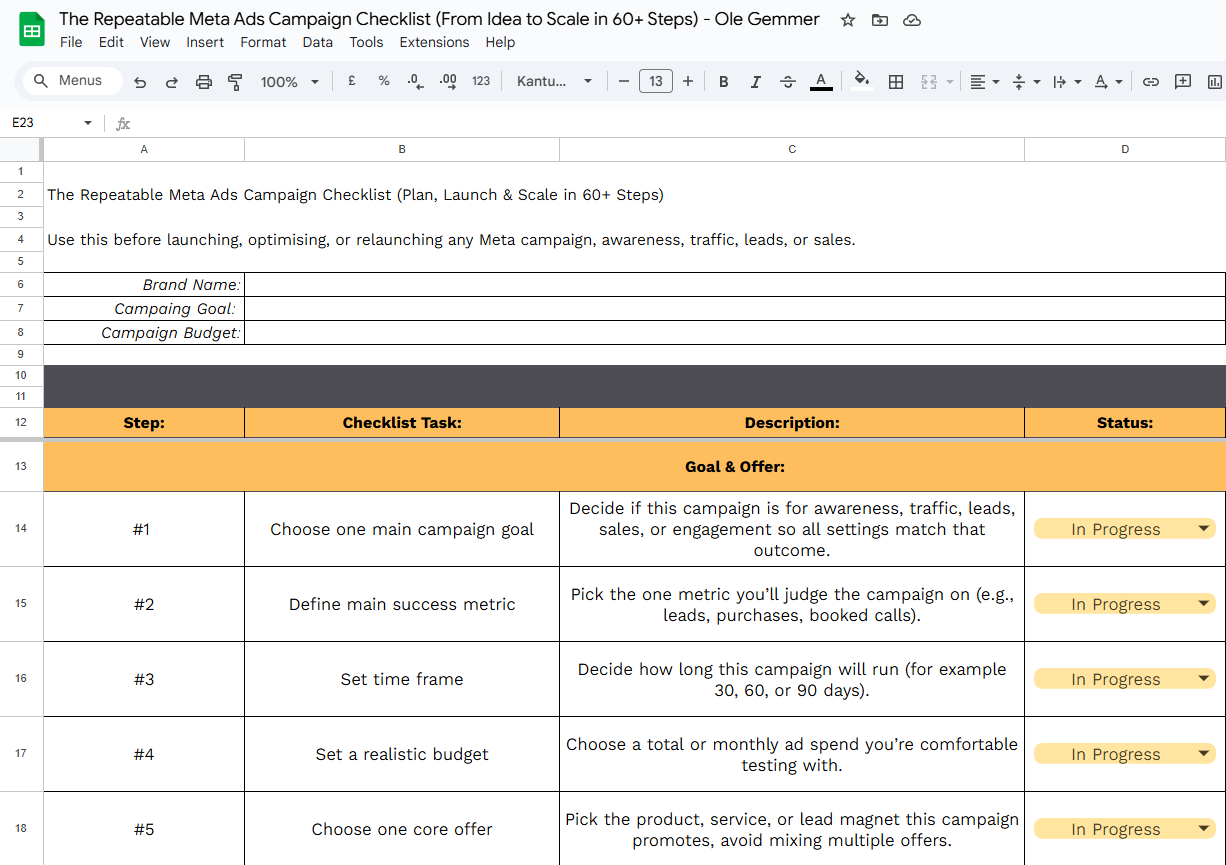Click the insert link icon
This screenshot has height=865, width=1226.
1151,82
